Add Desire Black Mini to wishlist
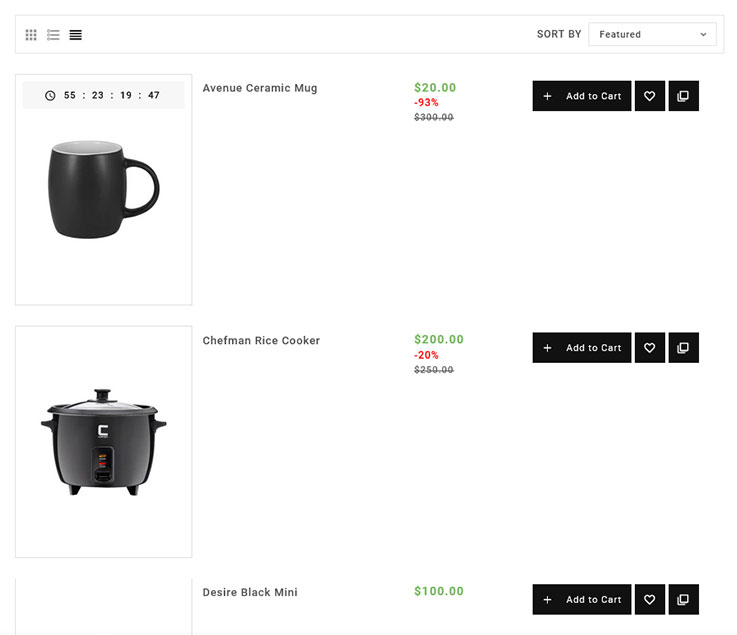The width and height of the screenshot is (737, 635). pos(650,600)
